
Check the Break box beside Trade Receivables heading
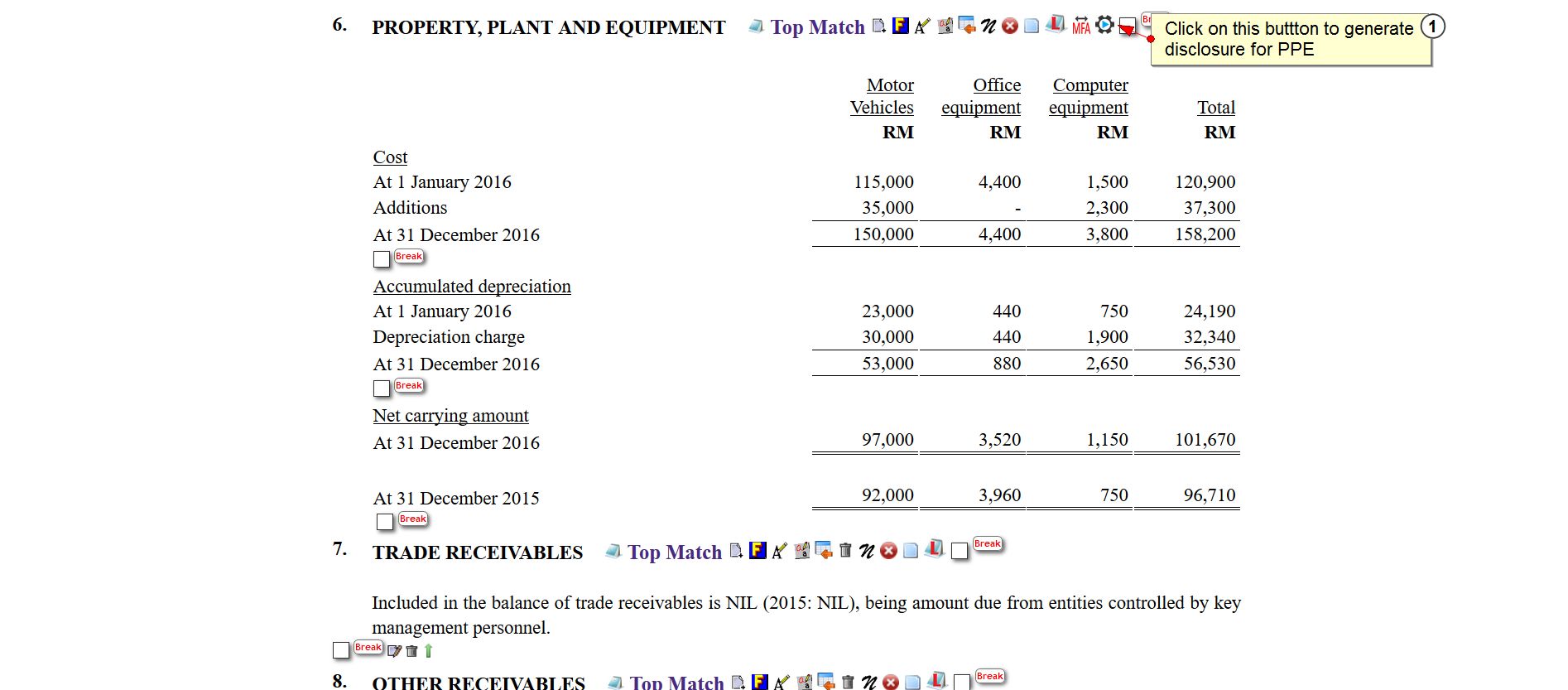[x=960, y=551]
